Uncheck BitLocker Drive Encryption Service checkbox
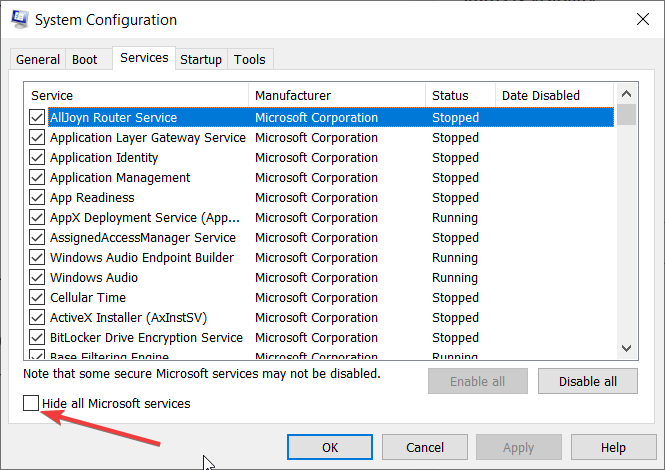The image size is (665, 470). [37, 338]
